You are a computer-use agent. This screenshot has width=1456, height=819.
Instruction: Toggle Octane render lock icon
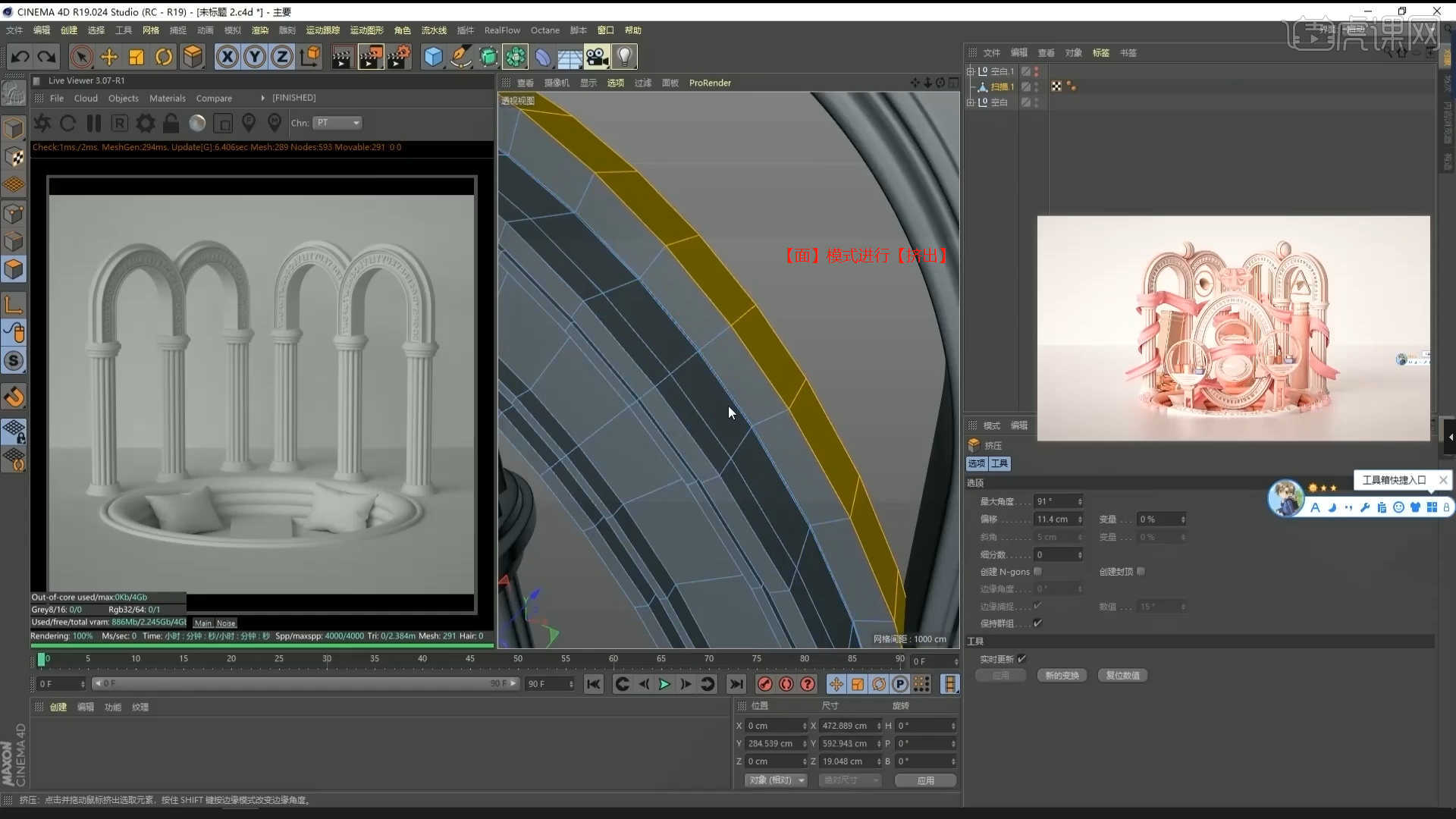click(x=171, y=123)
